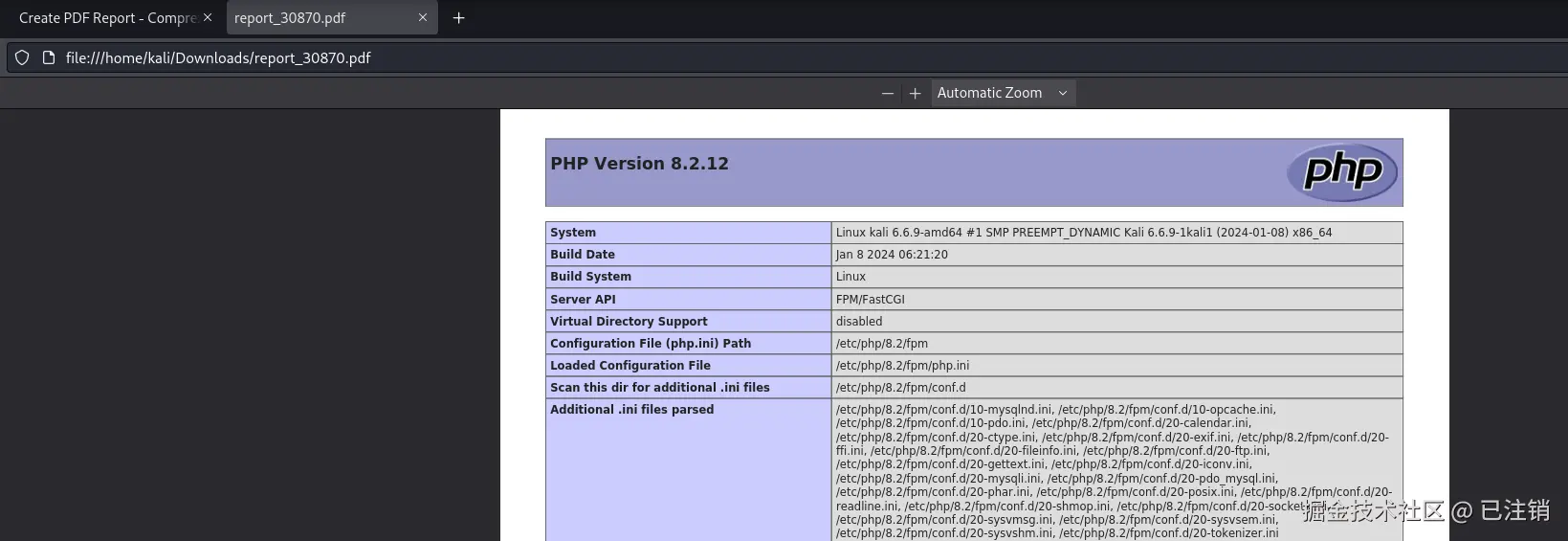Viewport: 1568px width, 541px height.
Task: Click the Loaded Configuration File label
Action: pos(630,366)
